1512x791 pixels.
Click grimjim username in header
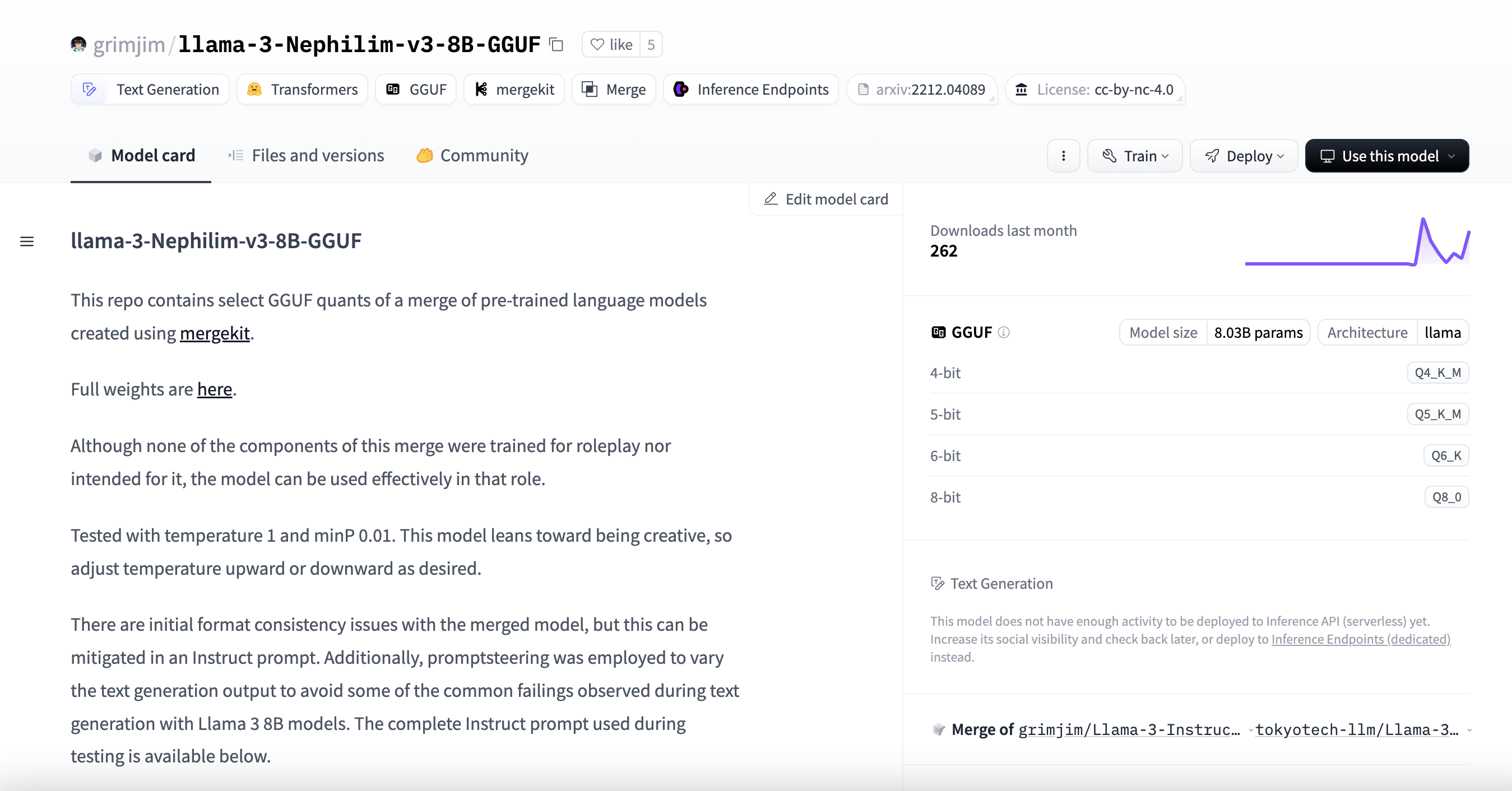129,45
